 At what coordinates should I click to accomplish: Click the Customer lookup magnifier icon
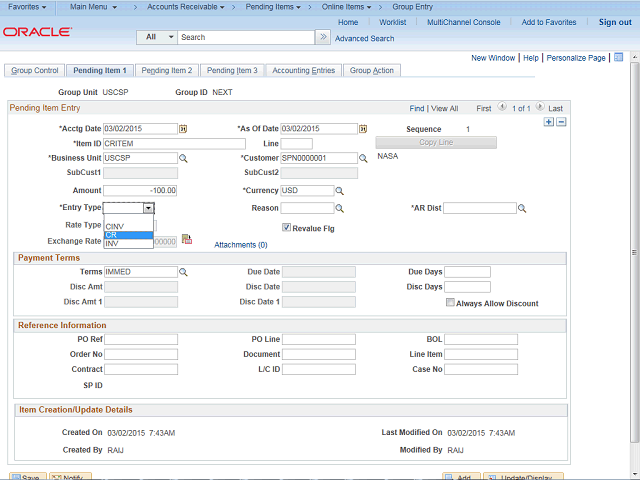coord(362,158)
